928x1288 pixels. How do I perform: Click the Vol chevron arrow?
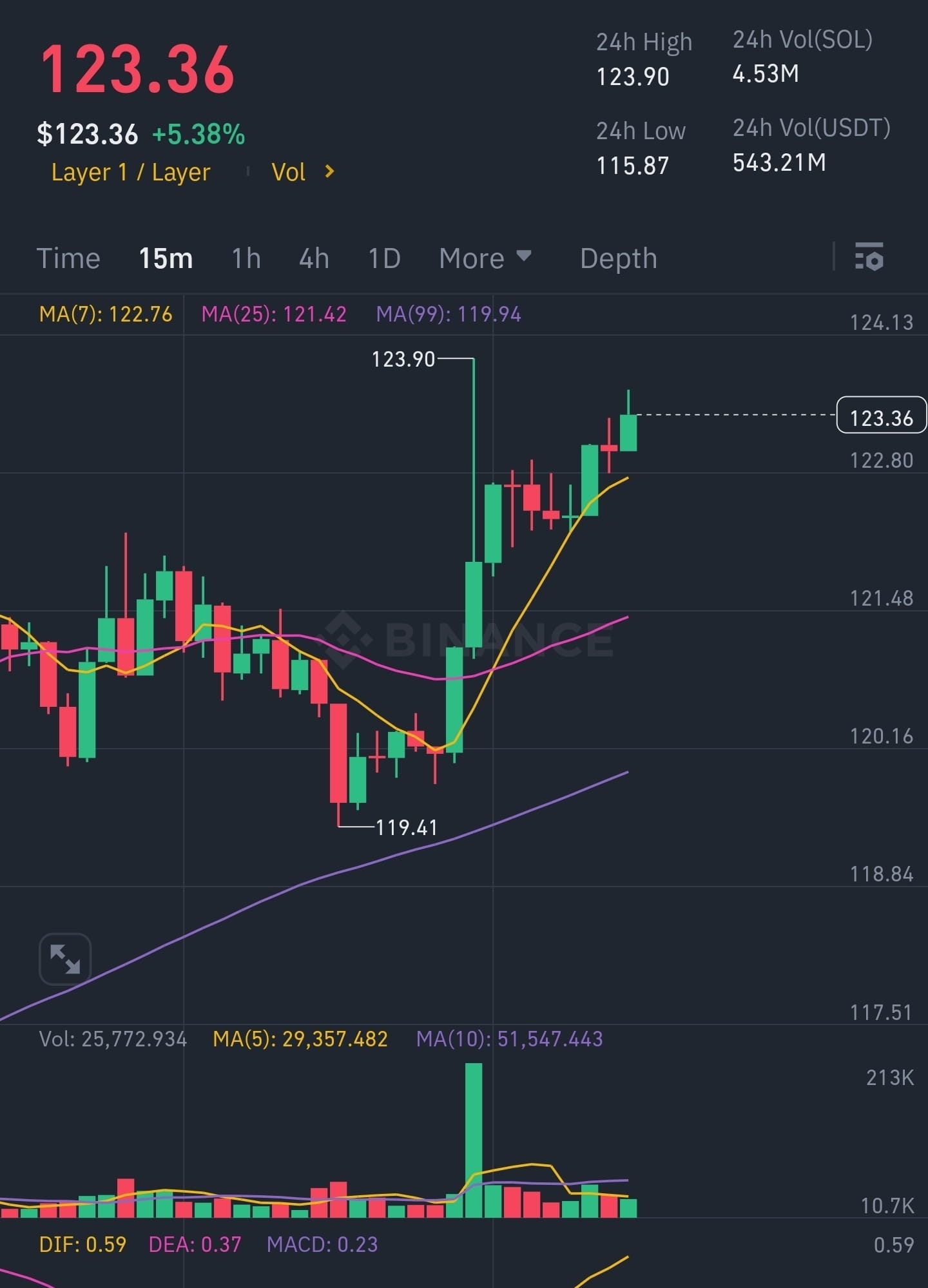point(329,171)
